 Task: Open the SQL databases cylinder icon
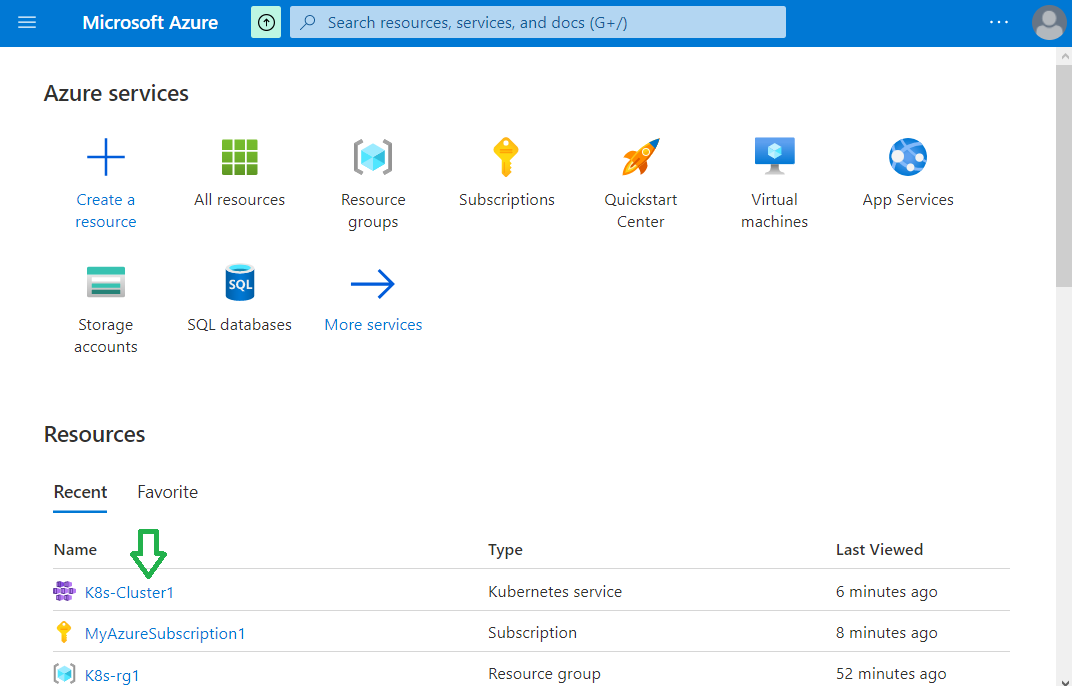pyautogui.click(x=239, y=282)
